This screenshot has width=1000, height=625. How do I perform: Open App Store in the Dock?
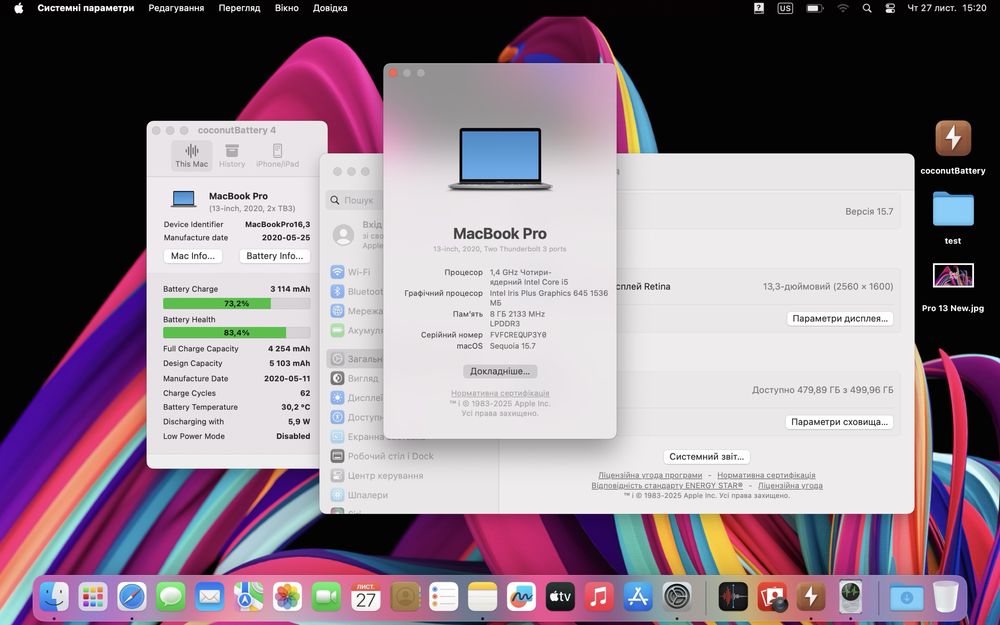[638, 598]
